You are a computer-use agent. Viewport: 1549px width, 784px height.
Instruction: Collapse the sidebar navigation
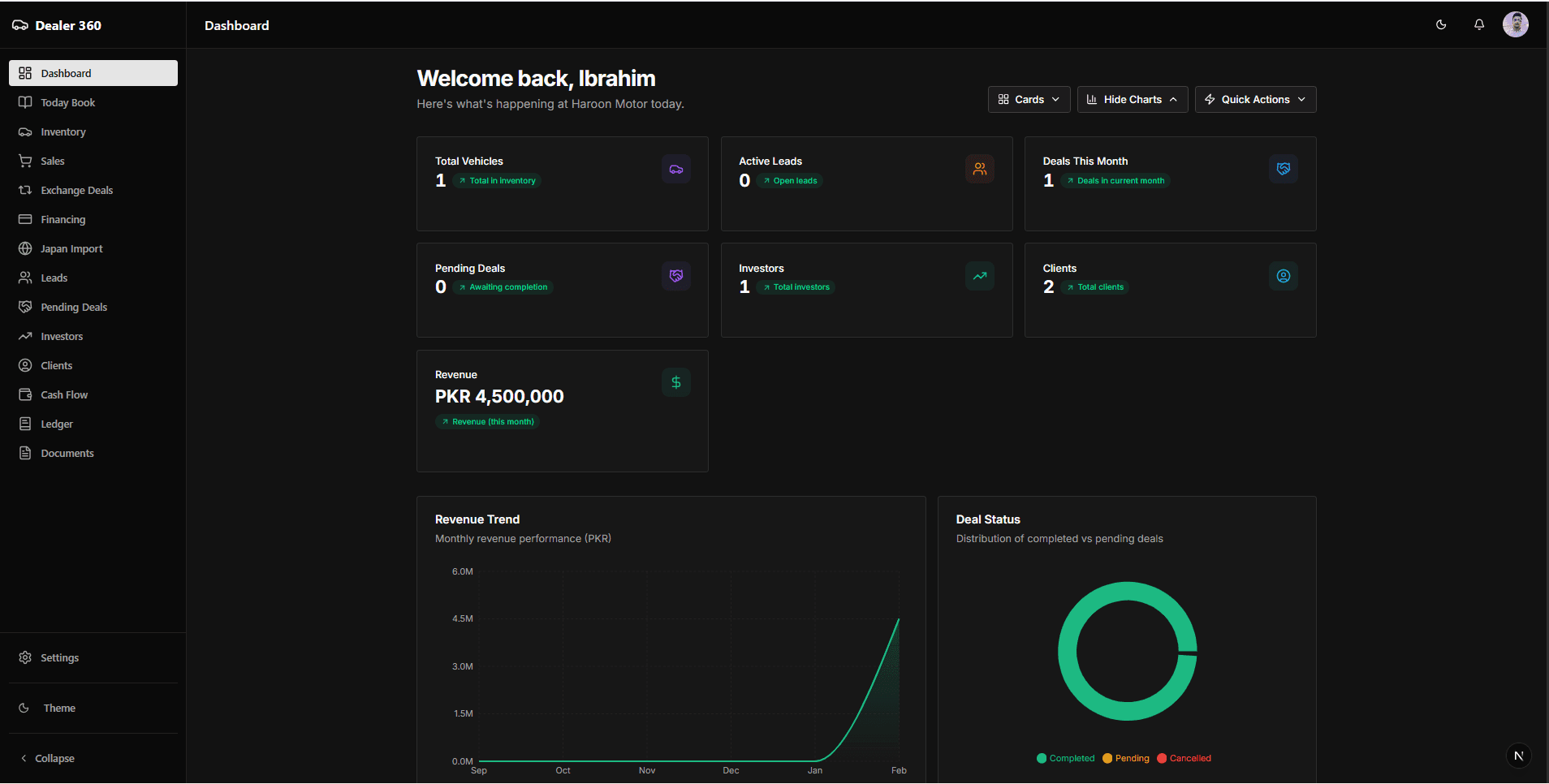53,758
